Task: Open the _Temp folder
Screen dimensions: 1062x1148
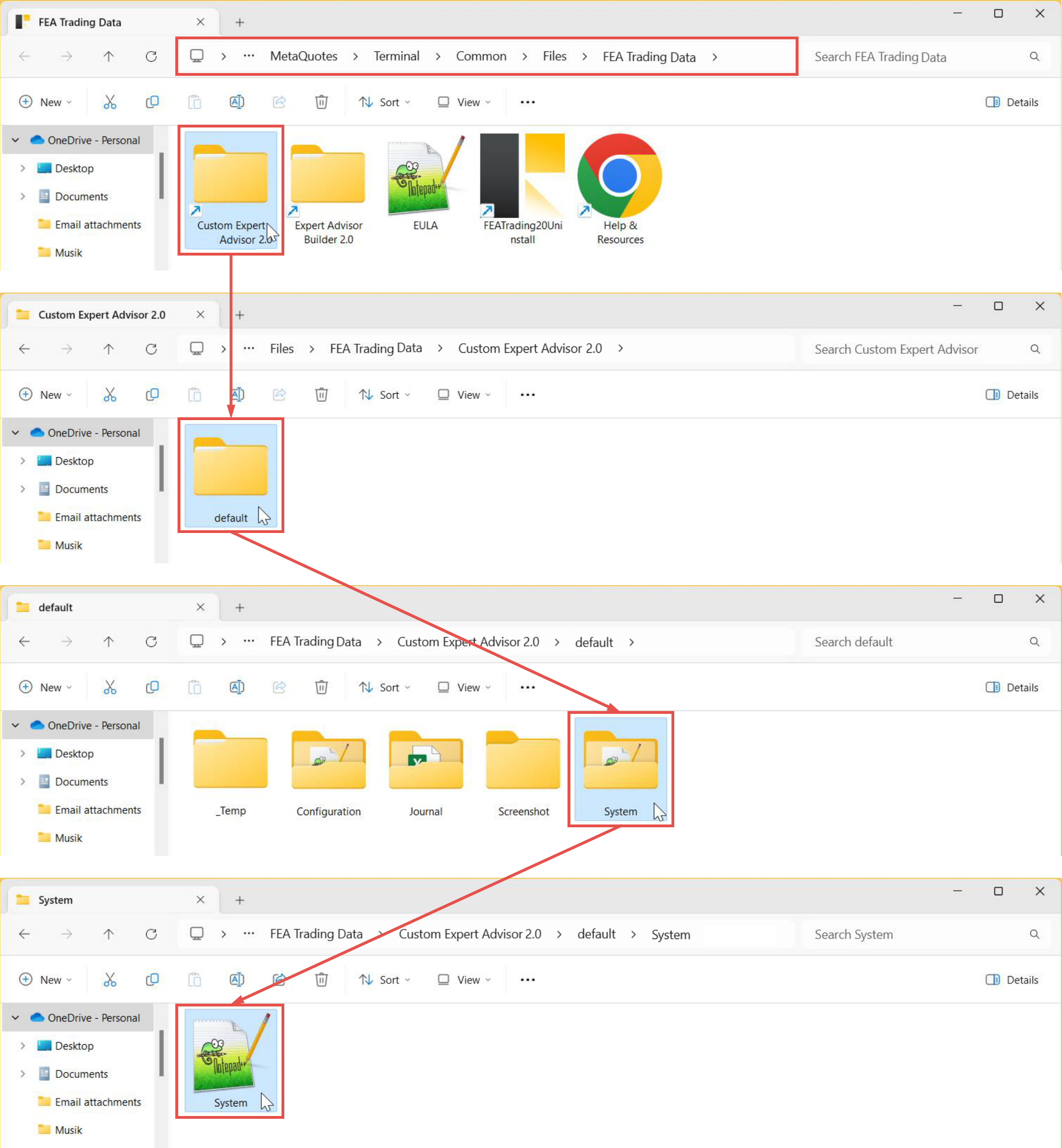Action: click(230, 772)
